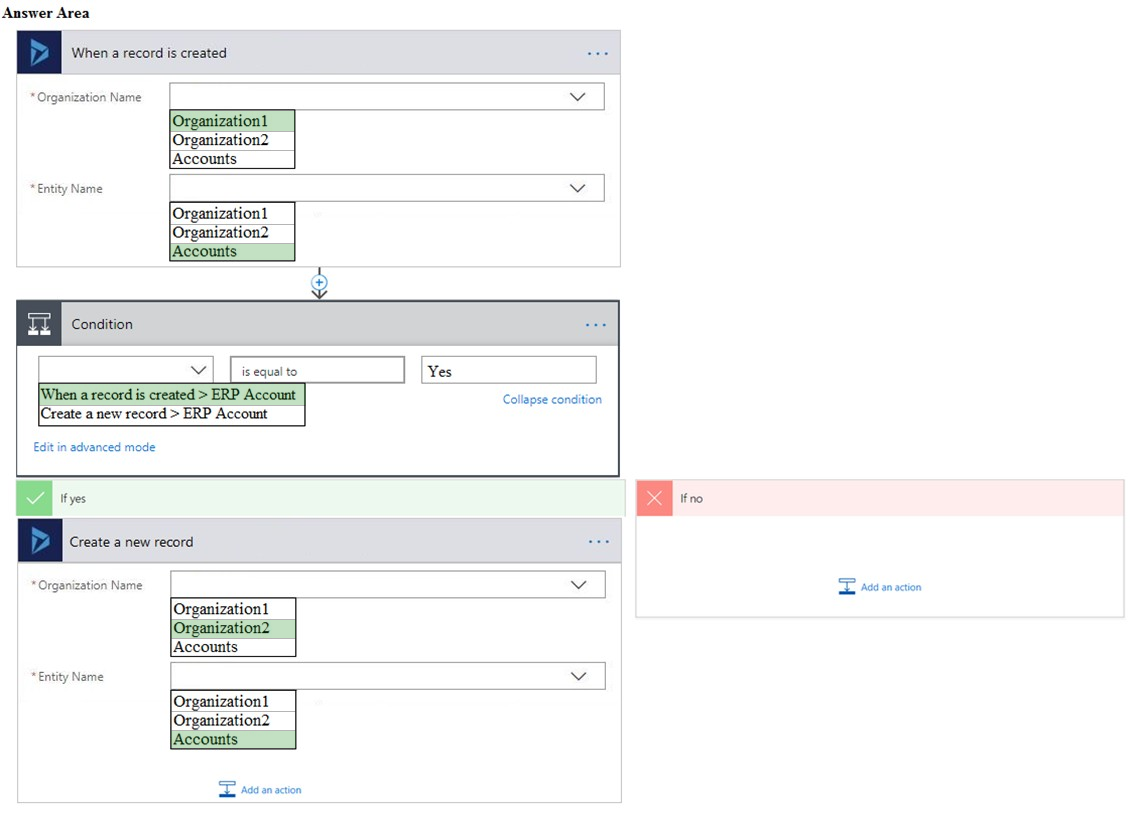Select Organization1 in trigger's Entity Name list
The height and width of the screenshot is (817, 1131).
(x=232, y=213)
